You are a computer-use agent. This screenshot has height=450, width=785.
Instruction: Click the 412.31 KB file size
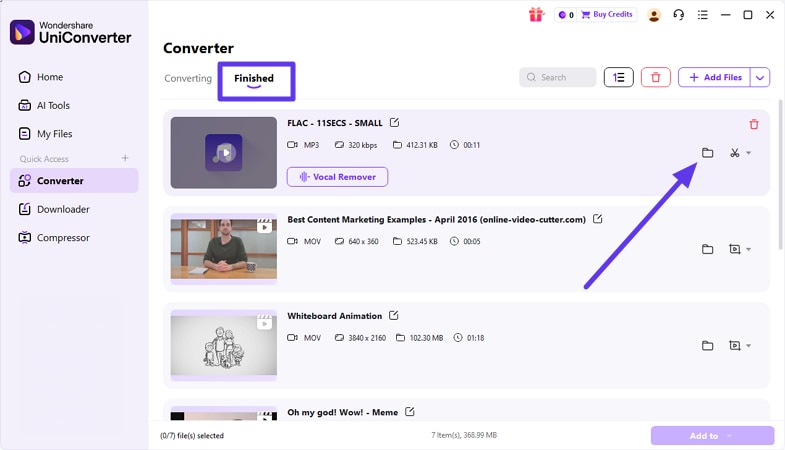422,145
